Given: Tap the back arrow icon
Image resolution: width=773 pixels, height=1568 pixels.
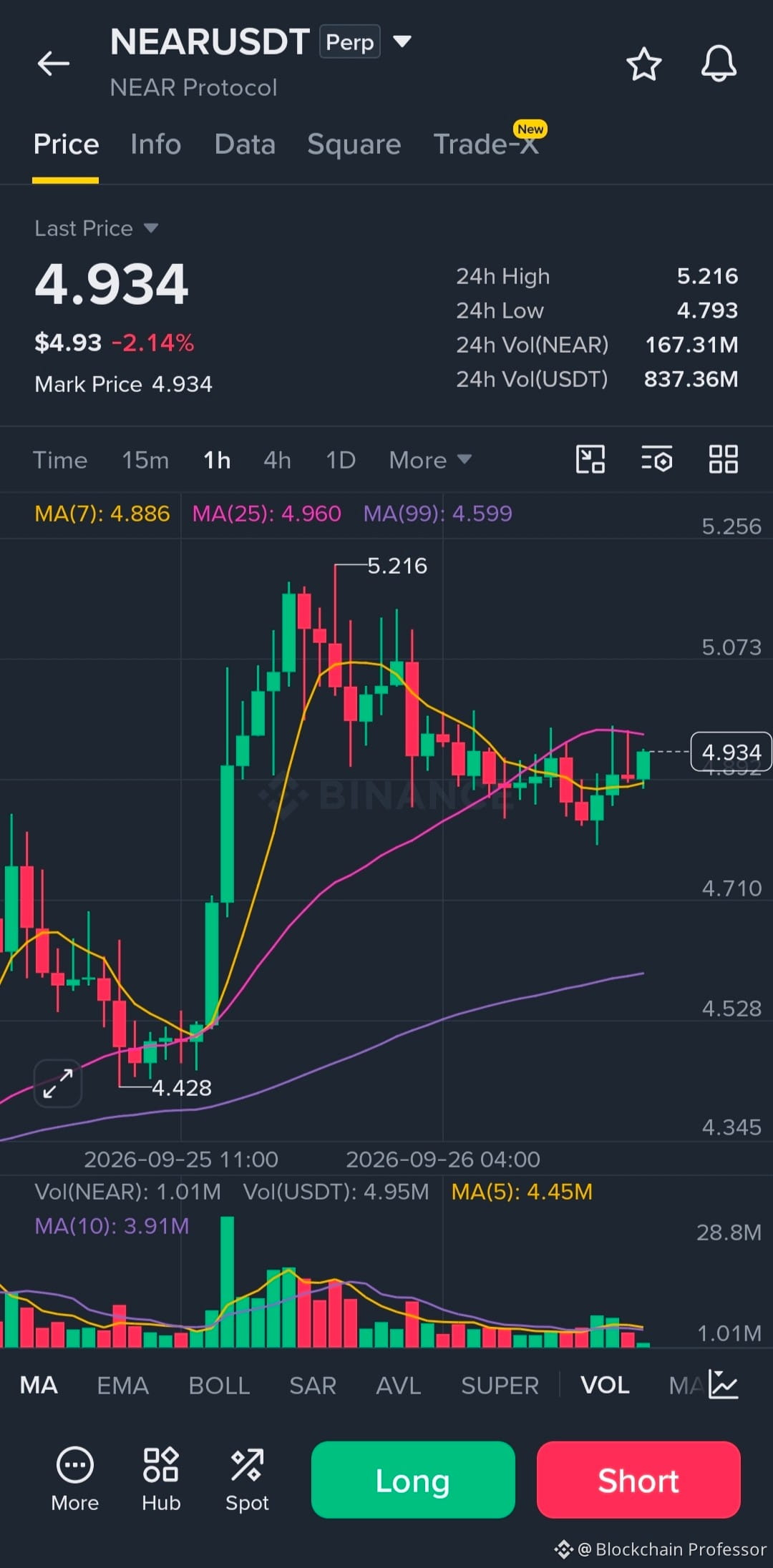Looking at the screenshot, I should click(x=54, y=64).
